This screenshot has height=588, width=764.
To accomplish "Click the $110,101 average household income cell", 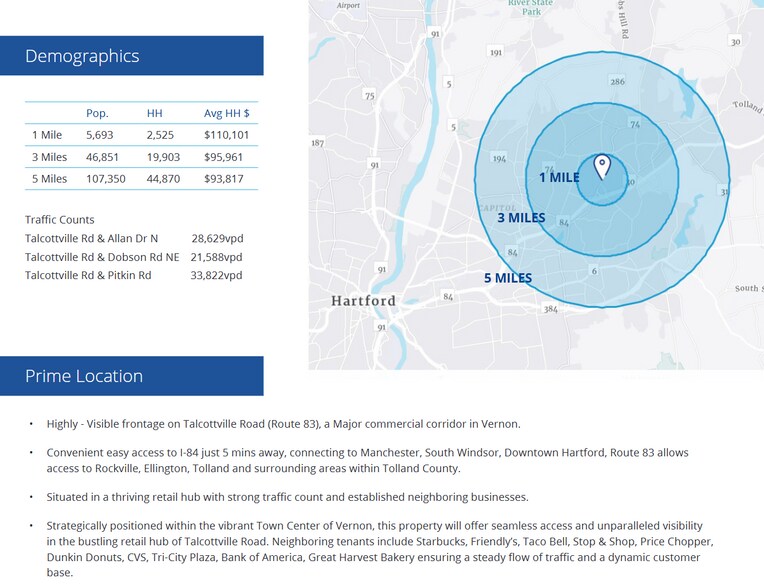I will click(226, 134).
